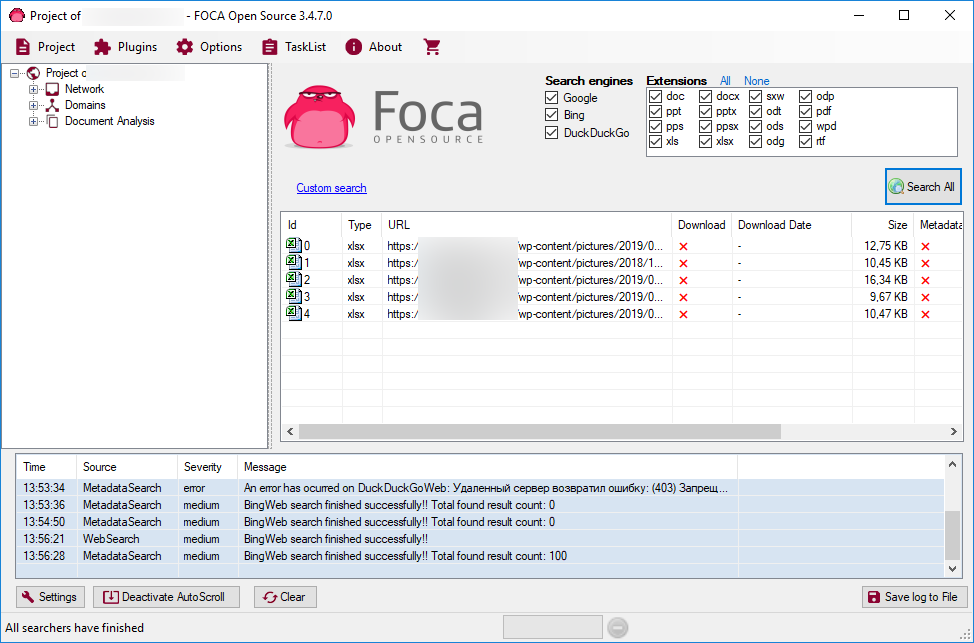Viewport: 974px width, 643px height.
Task: Click the log panel scroll down arrow
Action: tap(952, 568)
